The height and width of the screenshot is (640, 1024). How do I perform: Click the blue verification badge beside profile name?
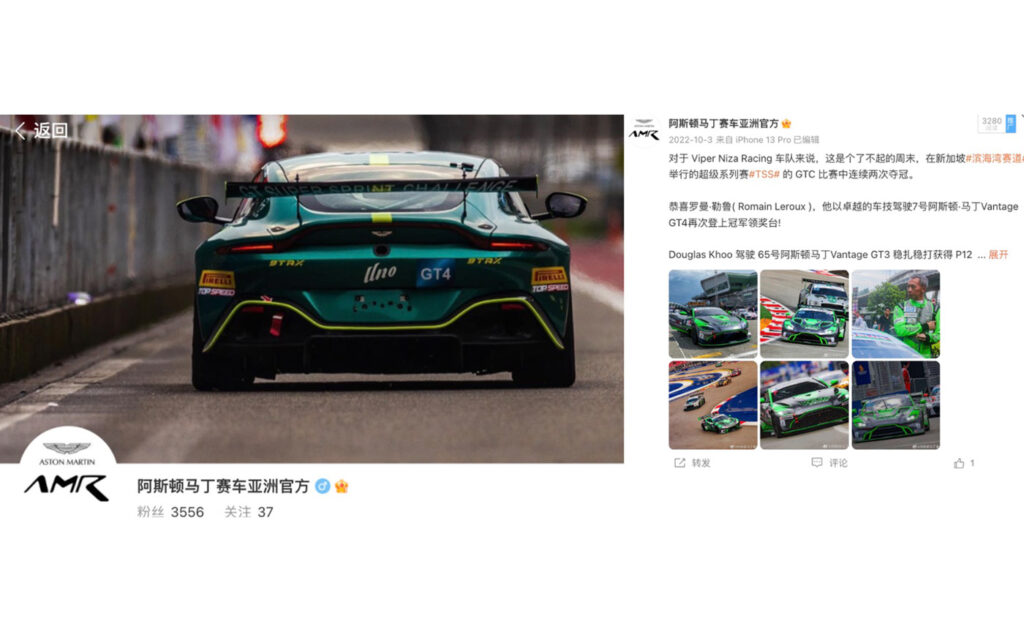[x=323, y=486]
